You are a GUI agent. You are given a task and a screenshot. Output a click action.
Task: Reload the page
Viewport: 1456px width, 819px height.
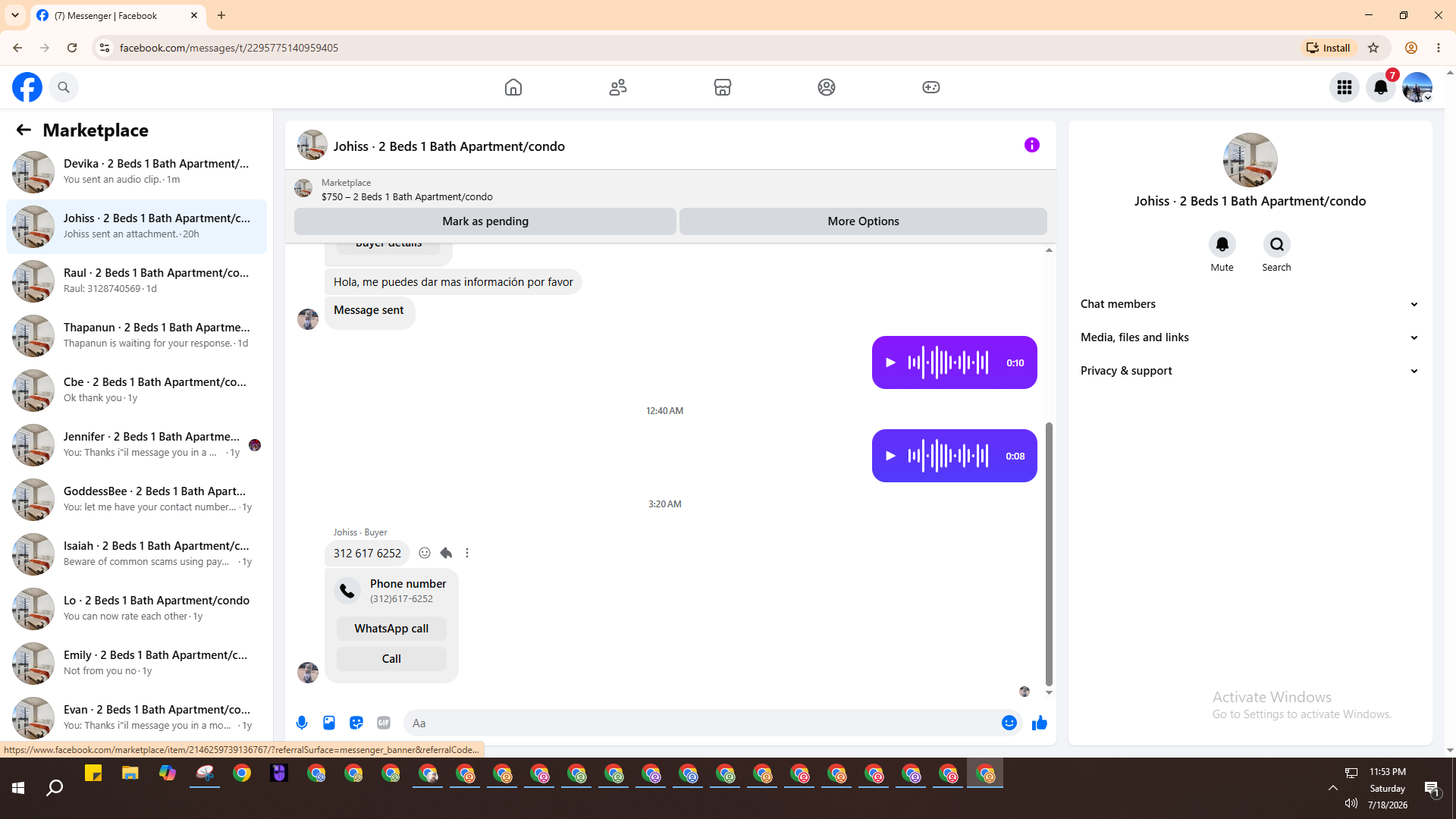click(x=72, y=48)
